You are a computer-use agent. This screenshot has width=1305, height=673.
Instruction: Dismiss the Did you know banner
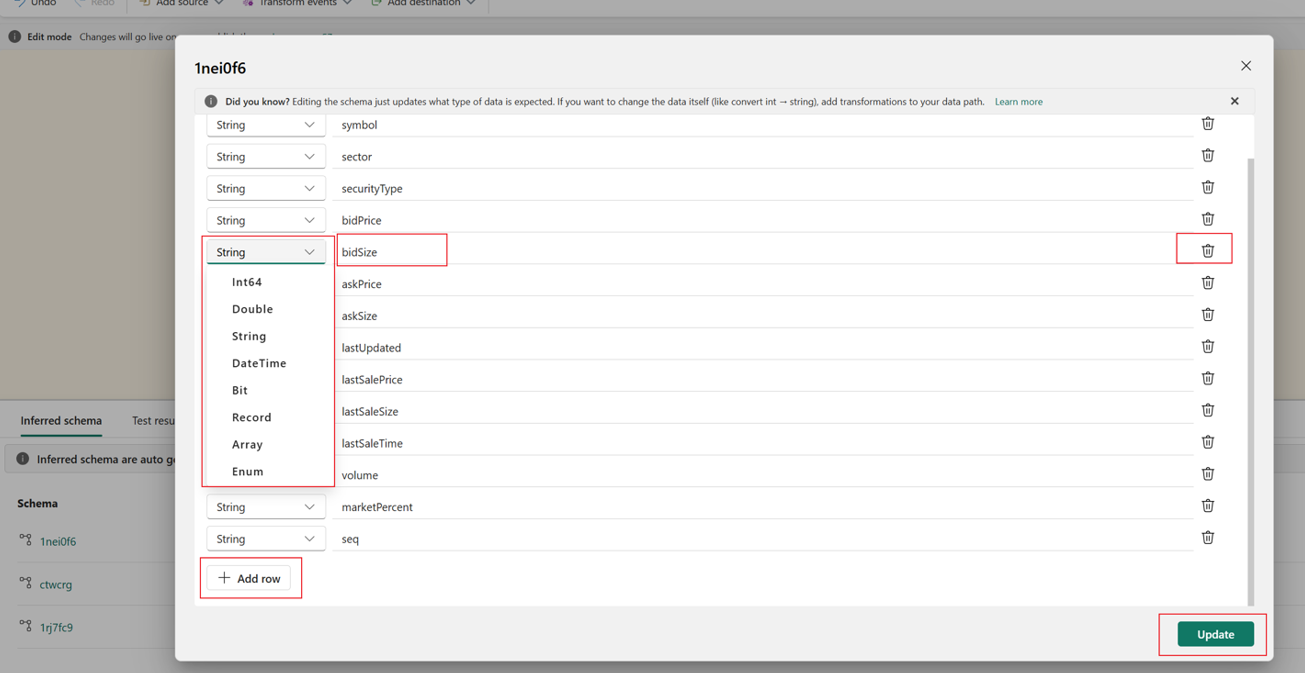1235,101
